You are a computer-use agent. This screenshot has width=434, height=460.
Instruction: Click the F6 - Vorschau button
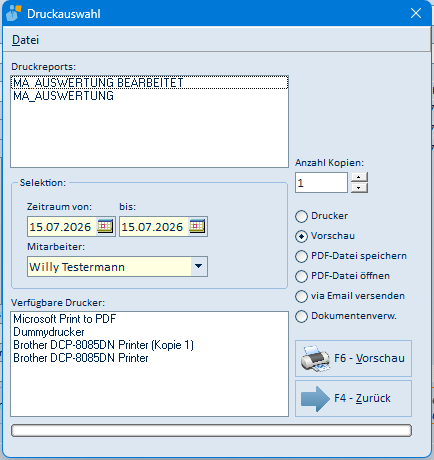pos(353,359)
